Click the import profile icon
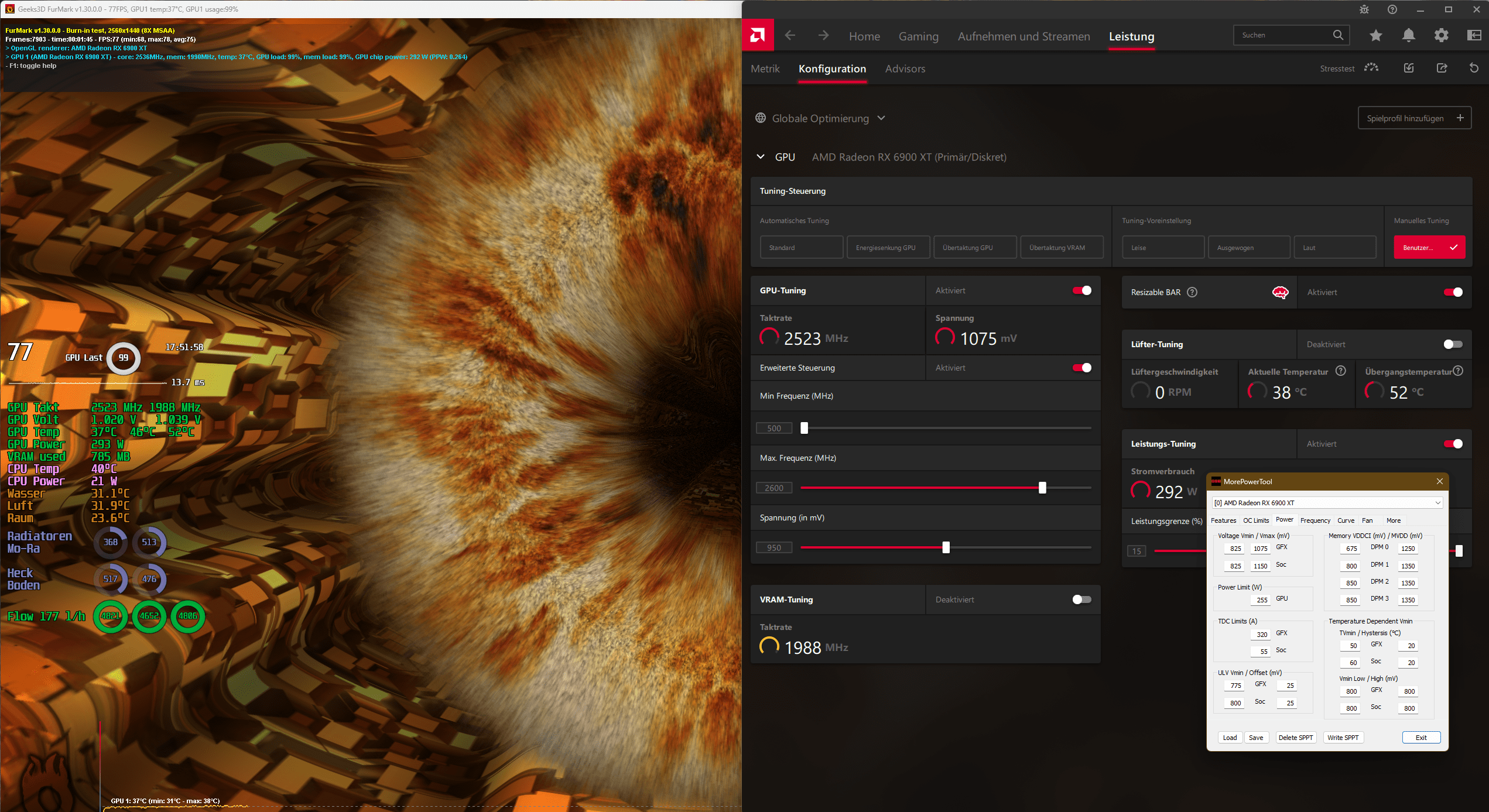This screenshot has width=1489, height=812. [x=1409, y=68]
